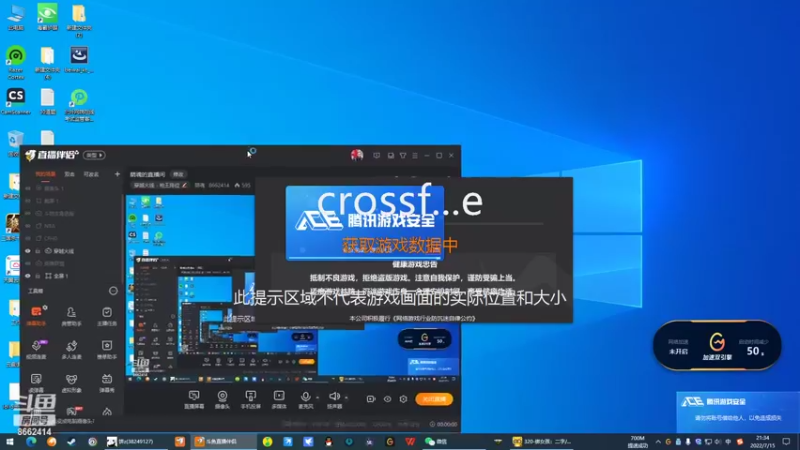This screenshot has height=450, width=800.
Task: Switch to the third scene tab
Action: (91, 174)
